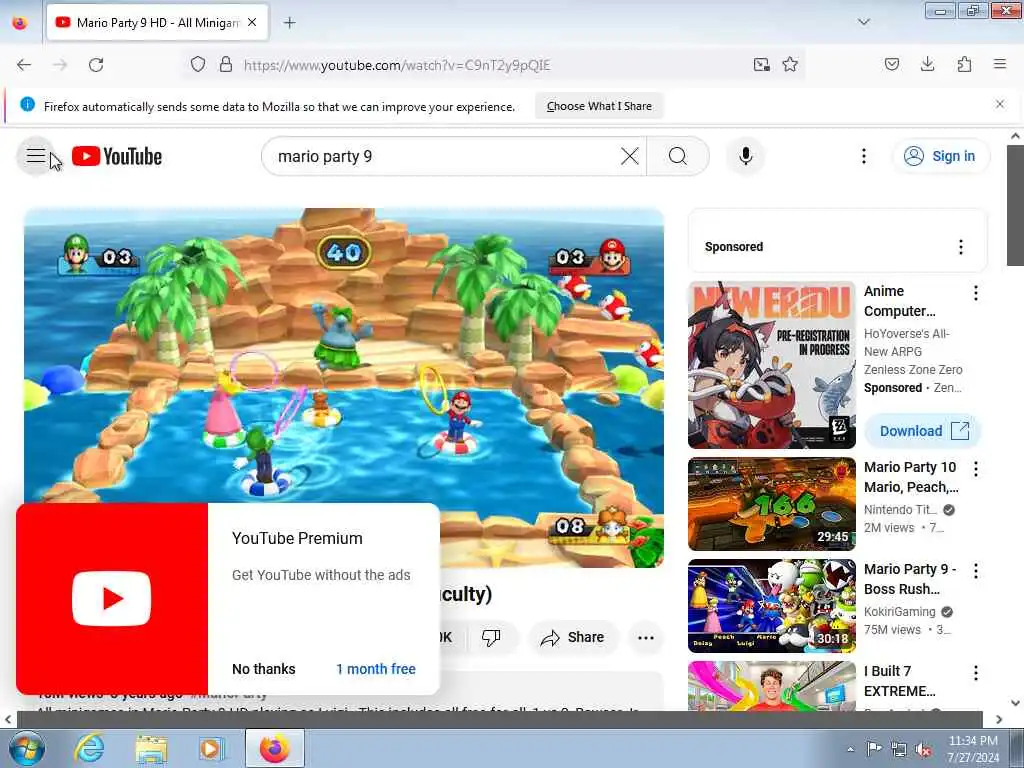The height and width of the screenshot is (768, 1024).
Task: Open Windows Media Player taskbar icon
Action: coord(212,748)
